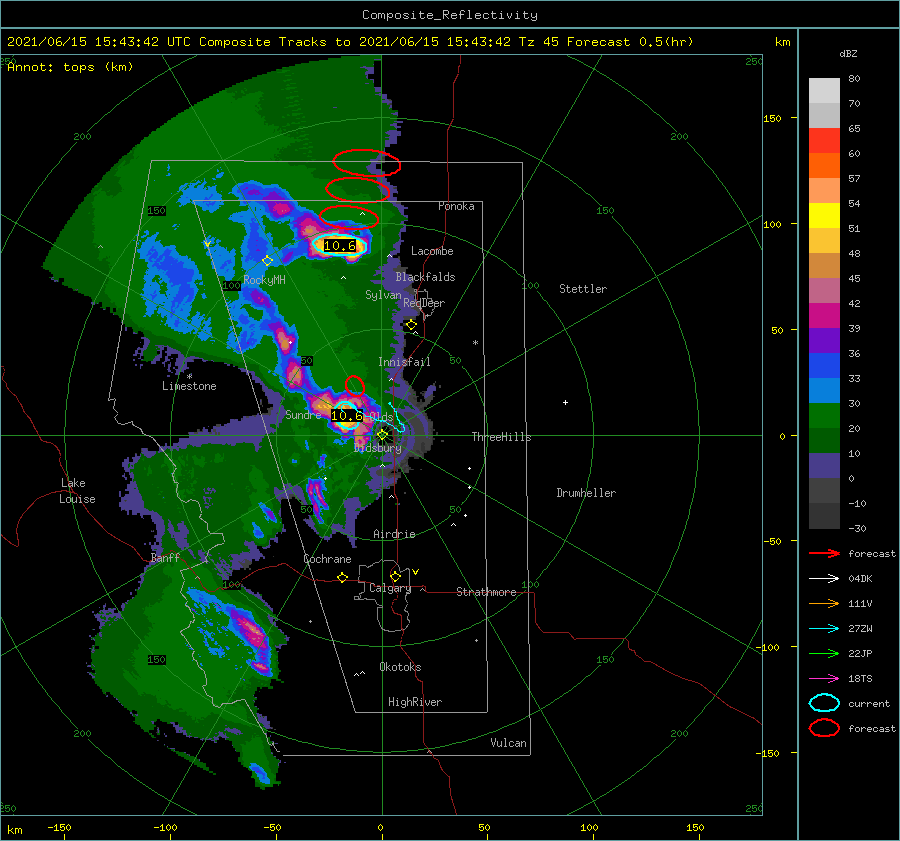Click the red forecast ellipse in legend
Viewport: 900px width, 841px height.
(824, 728)
